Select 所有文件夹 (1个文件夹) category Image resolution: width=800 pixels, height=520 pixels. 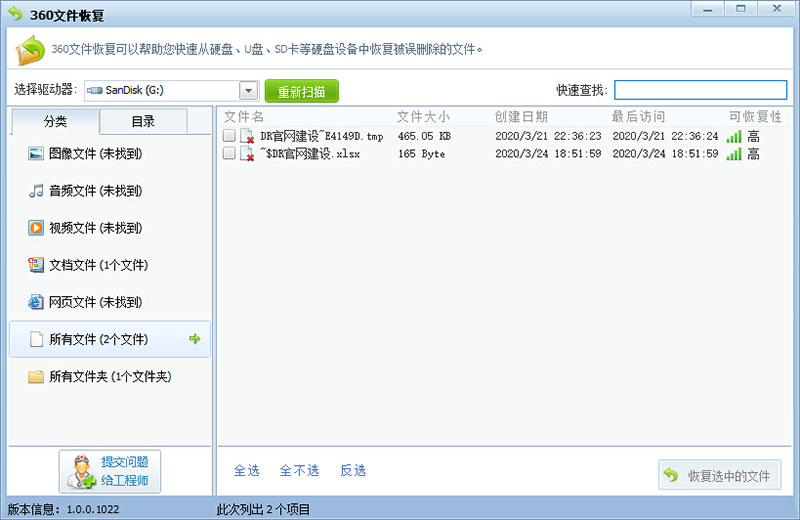pos(110,377)
